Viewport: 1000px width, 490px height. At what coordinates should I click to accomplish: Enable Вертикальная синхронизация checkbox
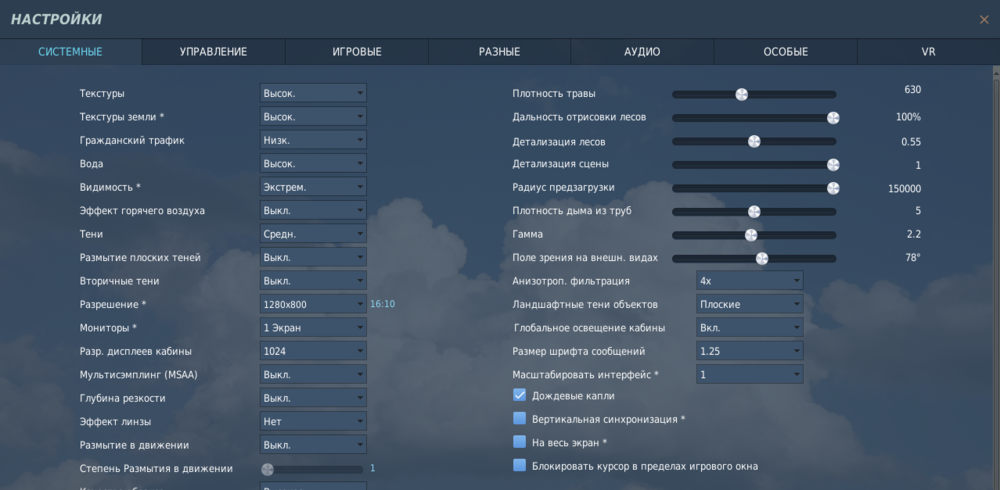[x=519, y=419]
